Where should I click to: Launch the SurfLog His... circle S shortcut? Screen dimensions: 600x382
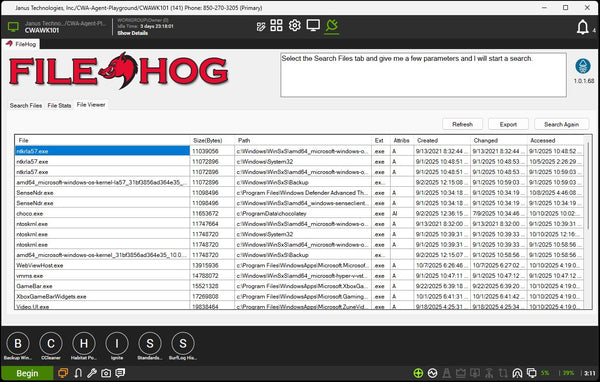tap(183, 344)
